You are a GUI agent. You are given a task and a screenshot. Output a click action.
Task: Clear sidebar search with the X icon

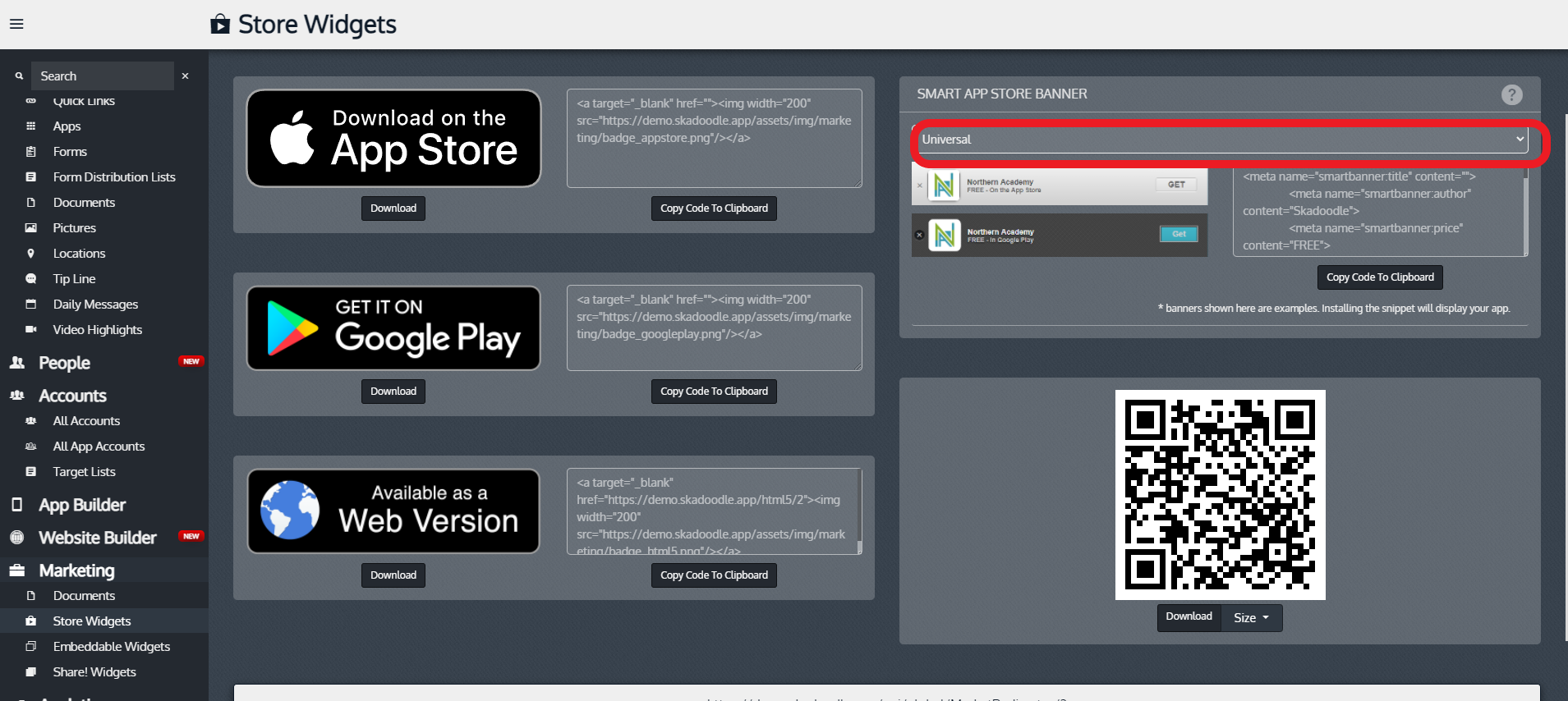(x=186, y=76)
